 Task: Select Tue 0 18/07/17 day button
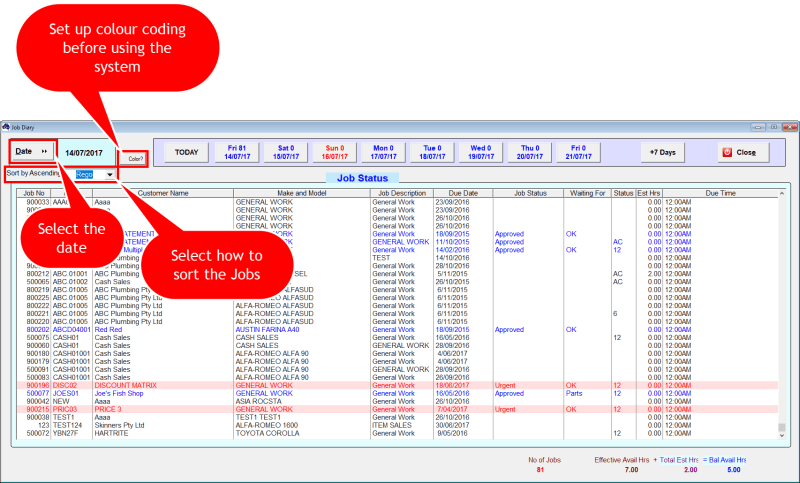tap(432, 152)
